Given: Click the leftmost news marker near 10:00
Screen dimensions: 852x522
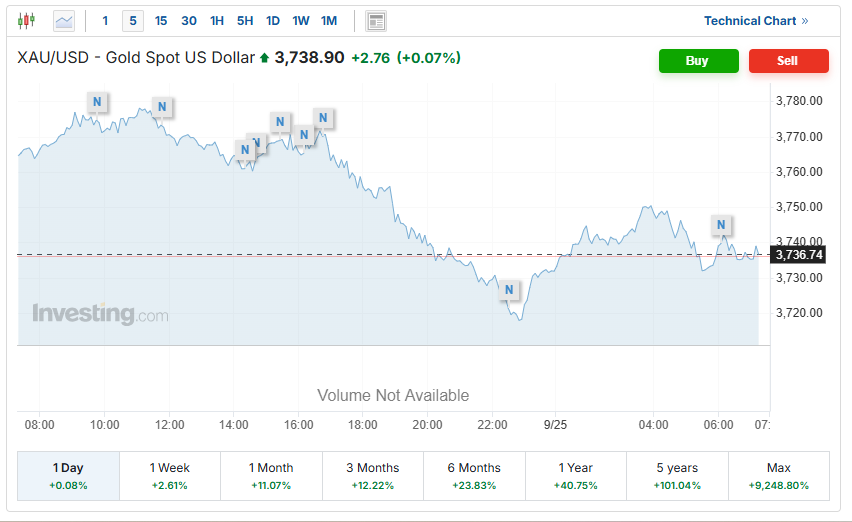Looking at the screenshot, I should 97,101.
